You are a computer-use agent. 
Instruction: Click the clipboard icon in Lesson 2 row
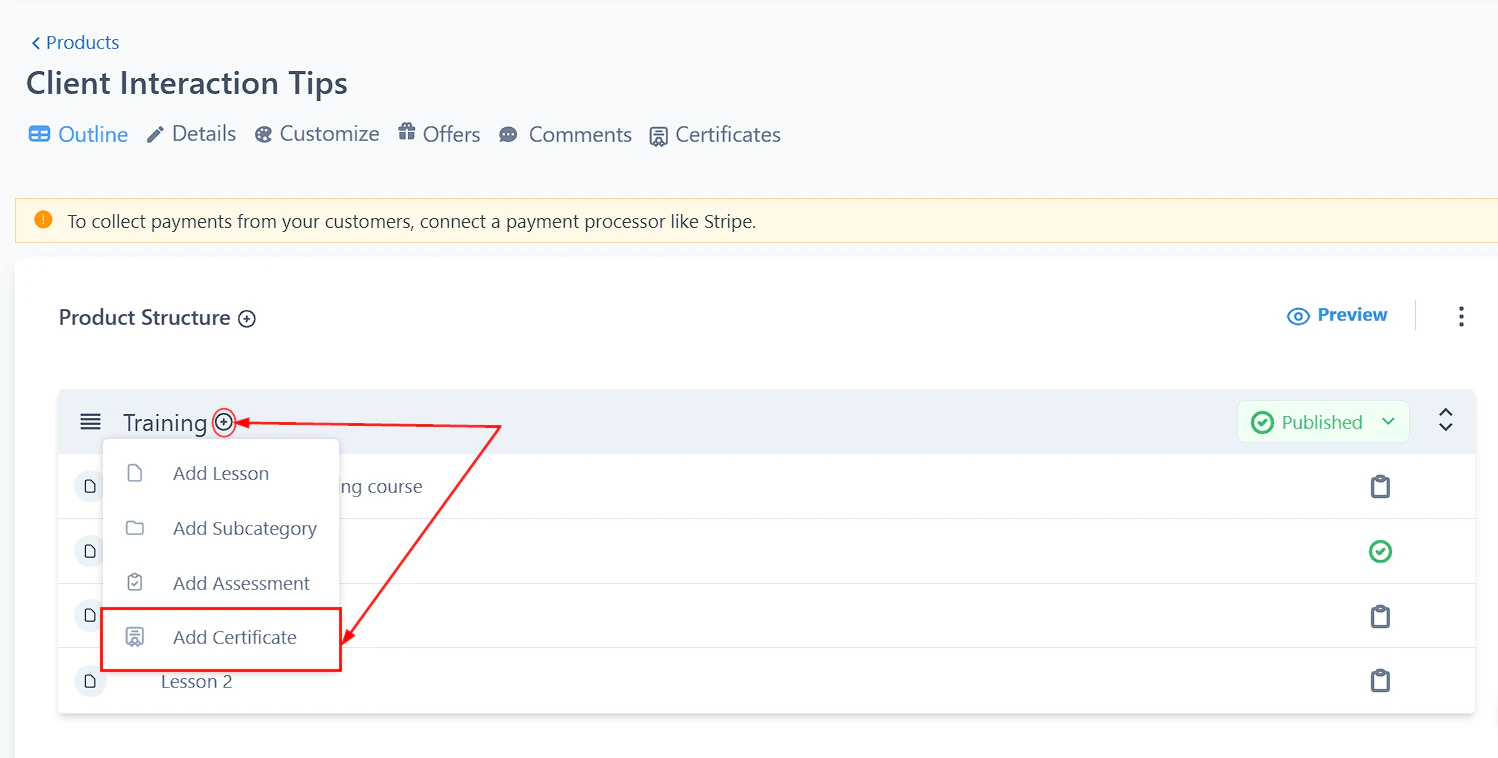1380,681
